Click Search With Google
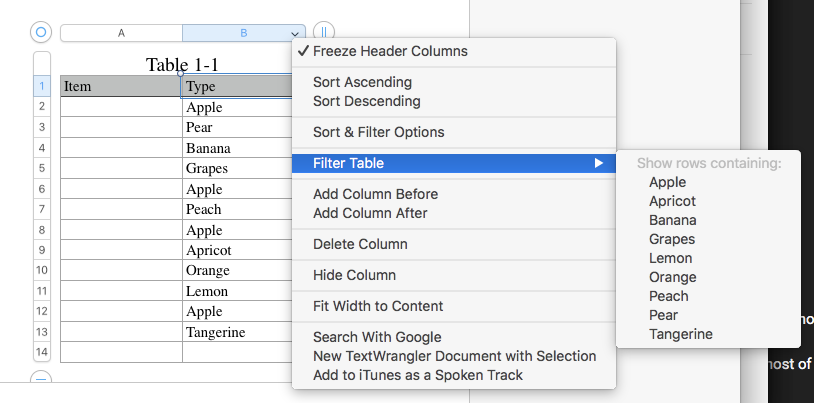Viewport: 814px width, 403px height. point(376,337)
